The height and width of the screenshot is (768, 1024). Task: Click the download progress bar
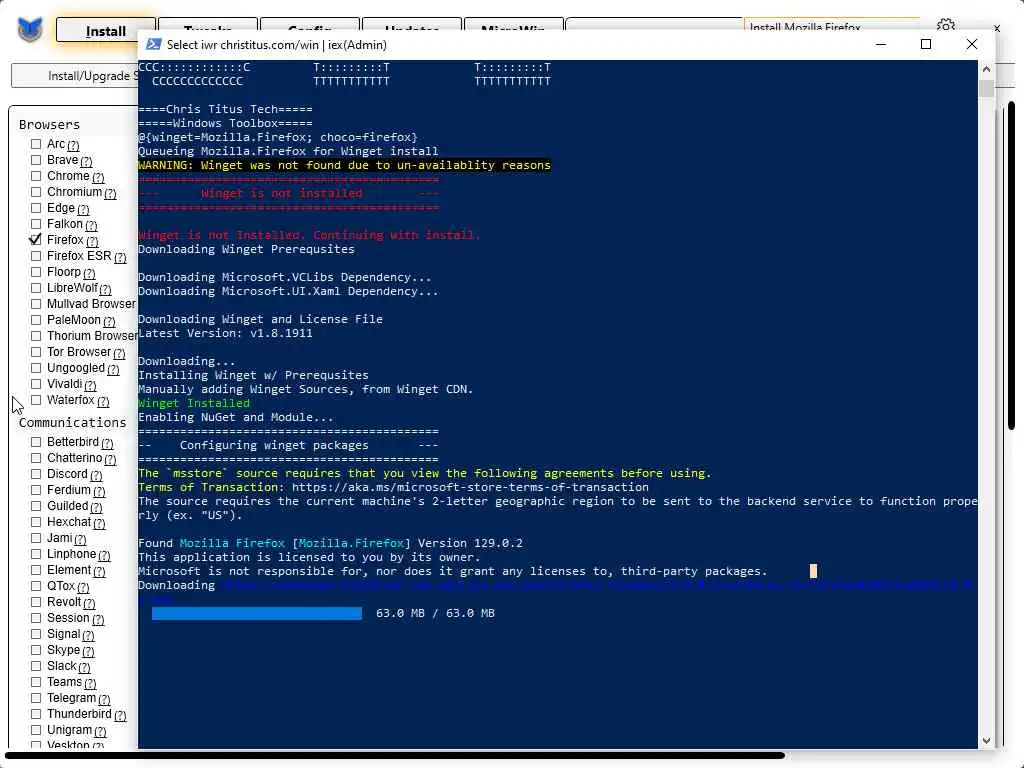click(257, 613)
